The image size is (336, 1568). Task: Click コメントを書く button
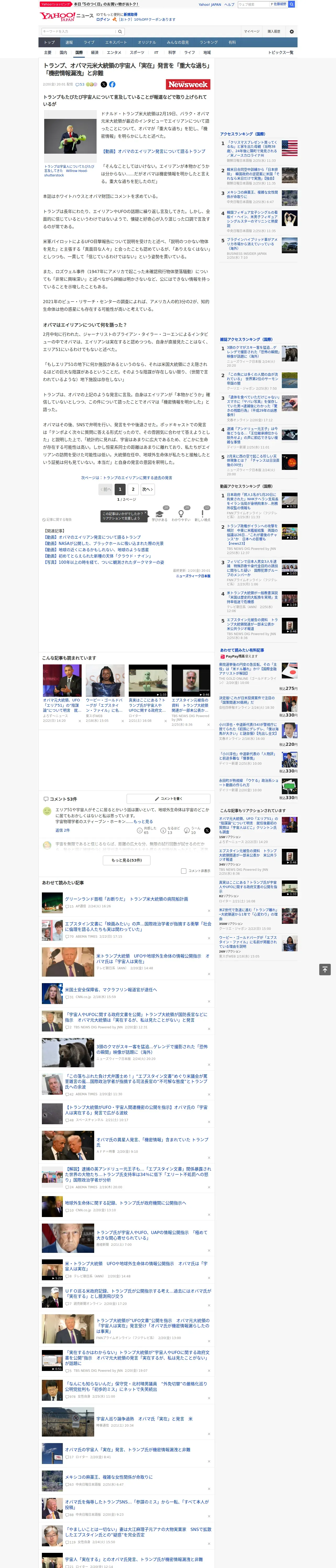pos(168,799)
